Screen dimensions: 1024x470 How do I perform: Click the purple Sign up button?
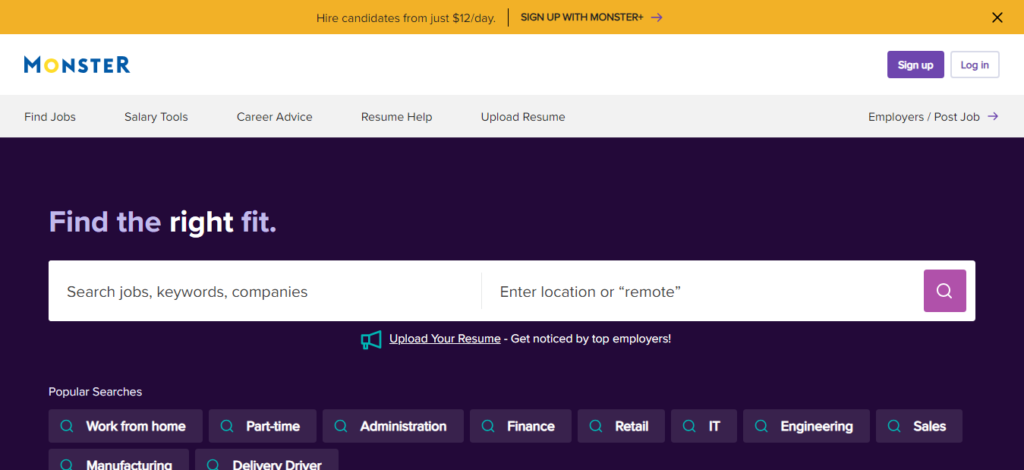[x=915, y=65]
